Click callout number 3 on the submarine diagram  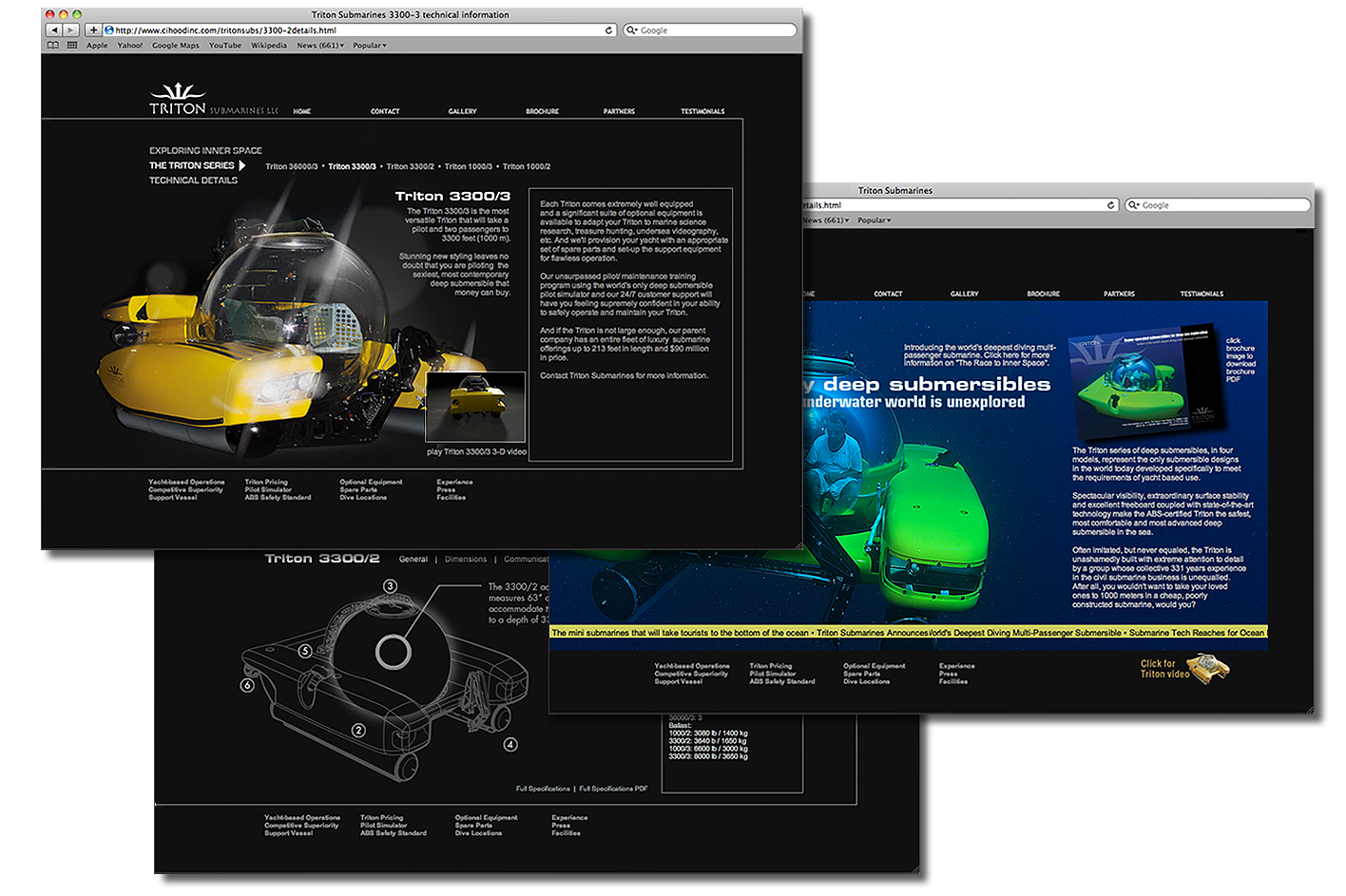[390, 586]
